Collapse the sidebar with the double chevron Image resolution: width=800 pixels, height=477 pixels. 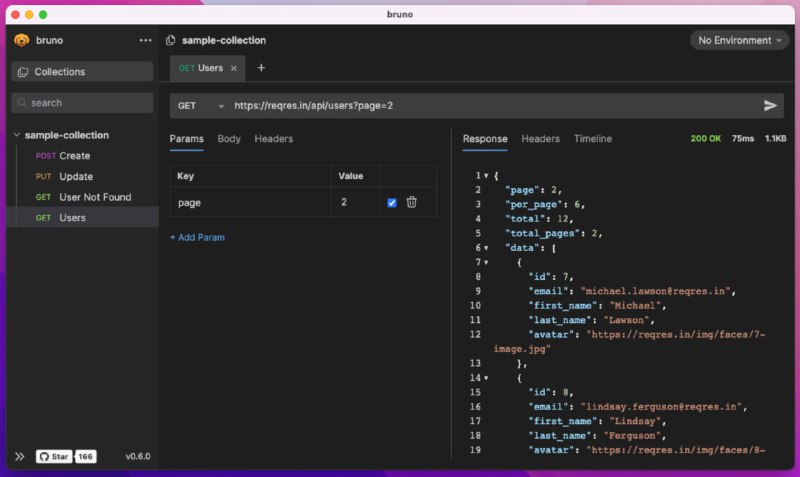pyautogui.click(x=19, y=456)
